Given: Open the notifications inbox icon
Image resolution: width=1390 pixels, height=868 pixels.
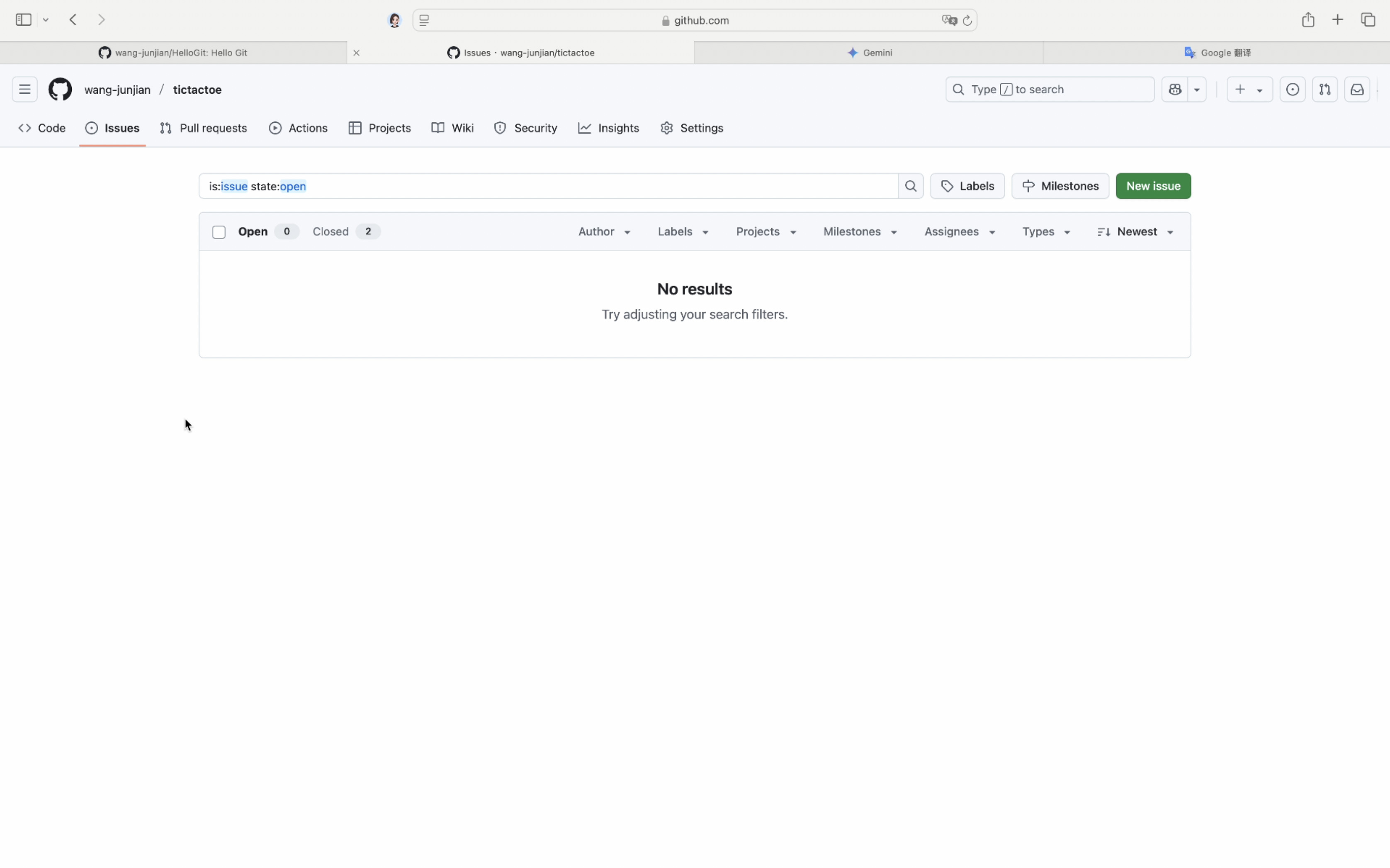Looking at the screenshot, I should (x=1357, y=90).
